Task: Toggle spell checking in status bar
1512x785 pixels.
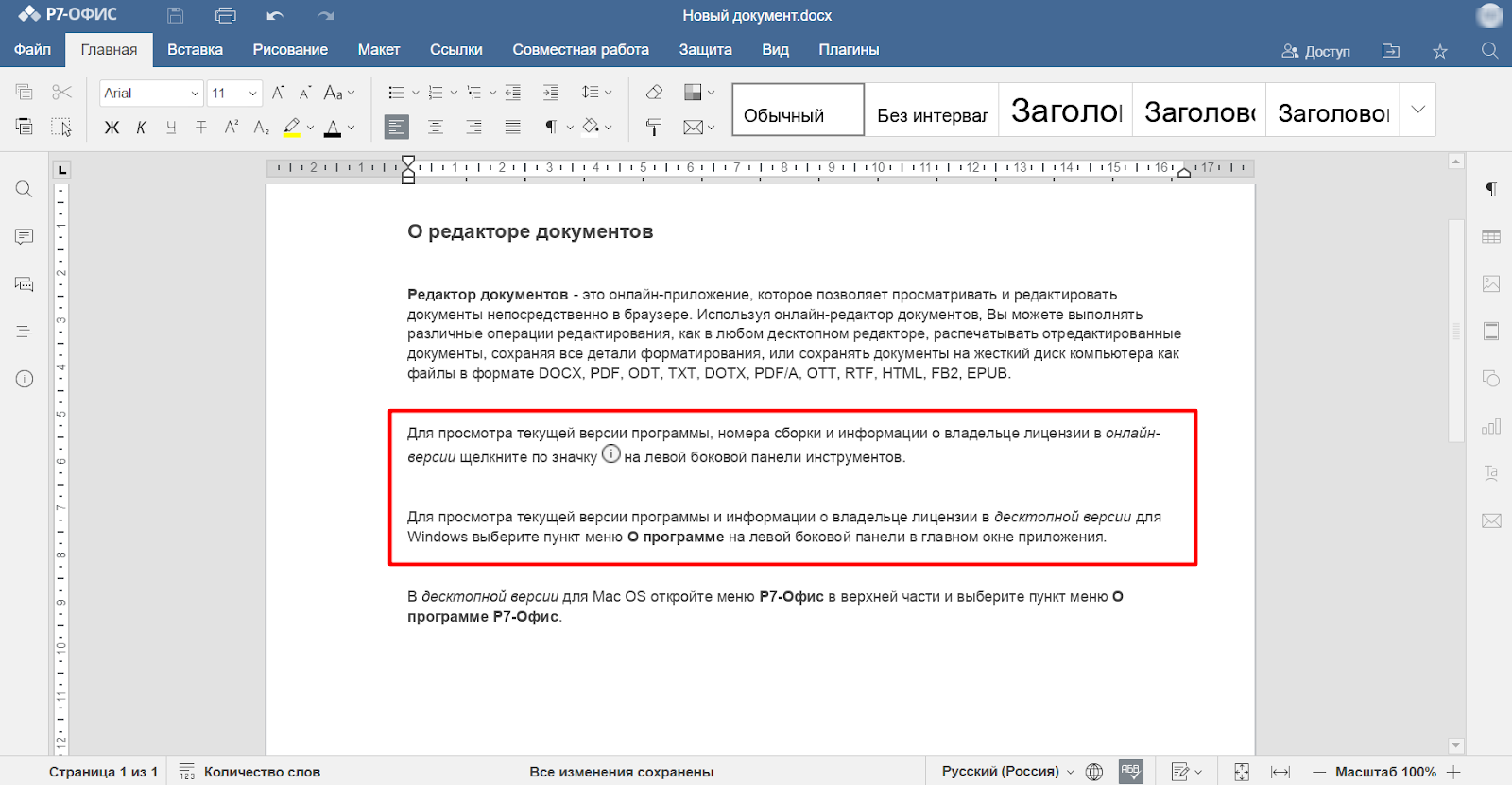Action: (1131, 771)
